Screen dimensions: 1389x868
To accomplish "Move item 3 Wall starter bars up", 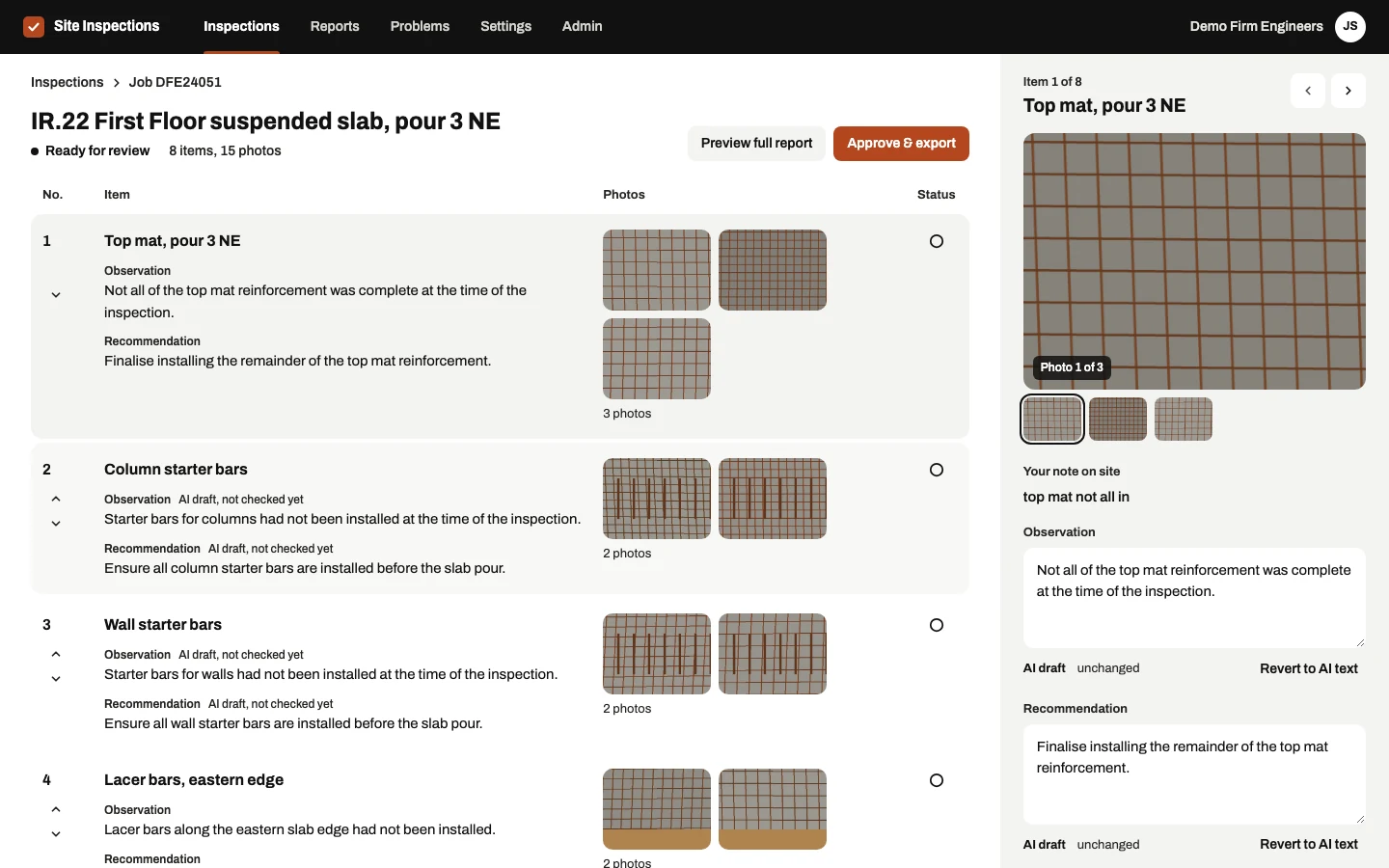I will click(56, 654).
